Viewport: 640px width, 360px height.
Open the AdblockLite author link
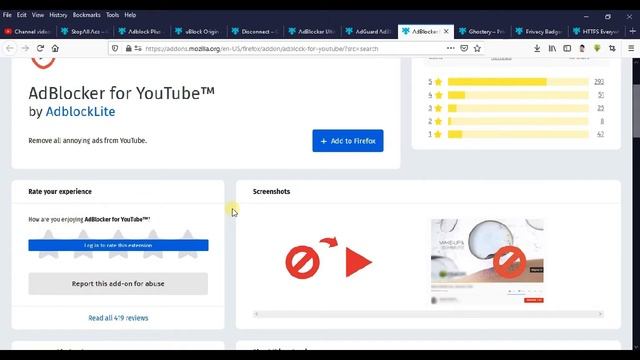80,111
